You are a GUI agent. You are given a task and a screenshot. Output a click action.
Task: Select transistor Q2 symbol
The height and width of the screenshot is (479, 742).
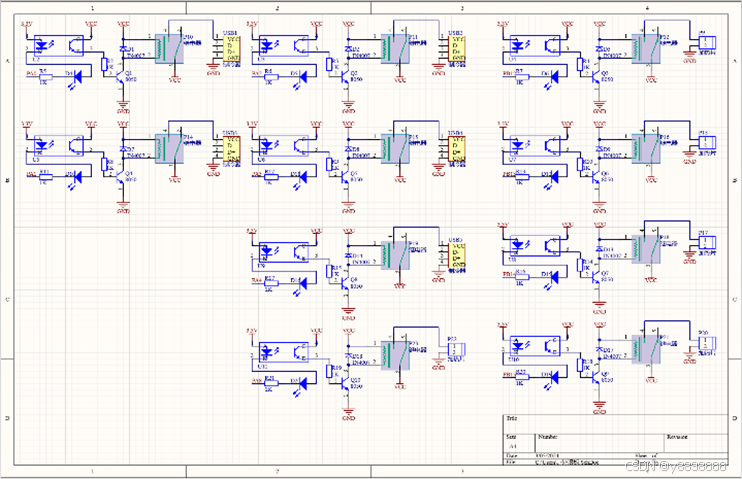tap(346, 77)
